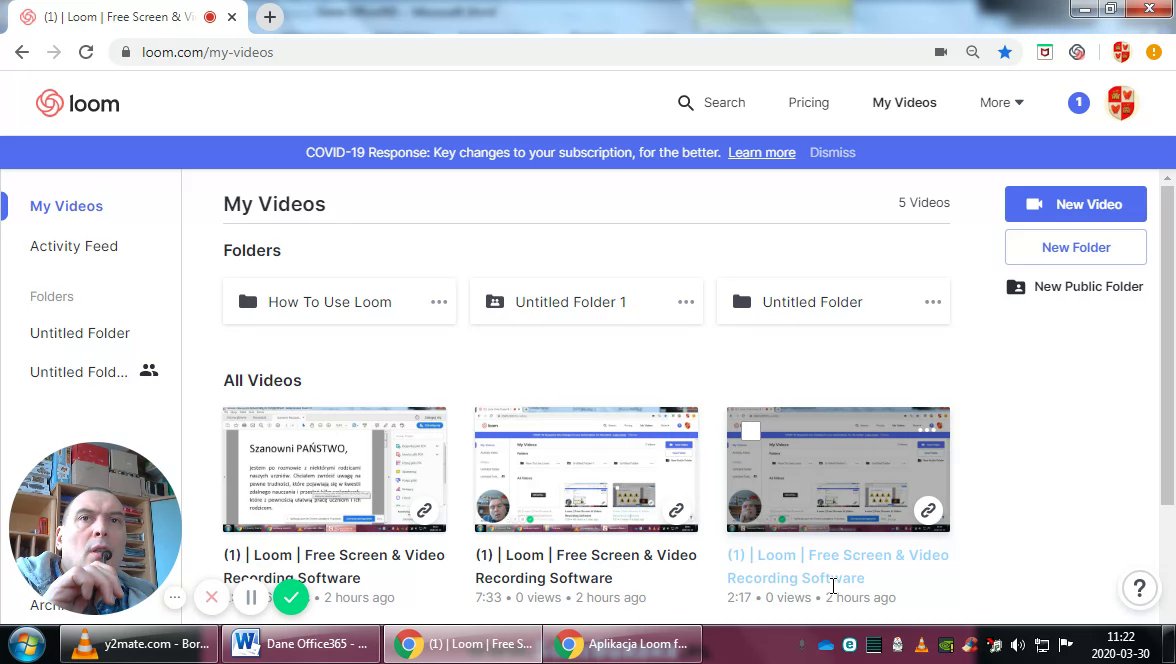The width and height of the screenshot is (1176, 664).
Task: Cancel recording with the red X button
Action: pyautogui.click(x=212, y=597)
